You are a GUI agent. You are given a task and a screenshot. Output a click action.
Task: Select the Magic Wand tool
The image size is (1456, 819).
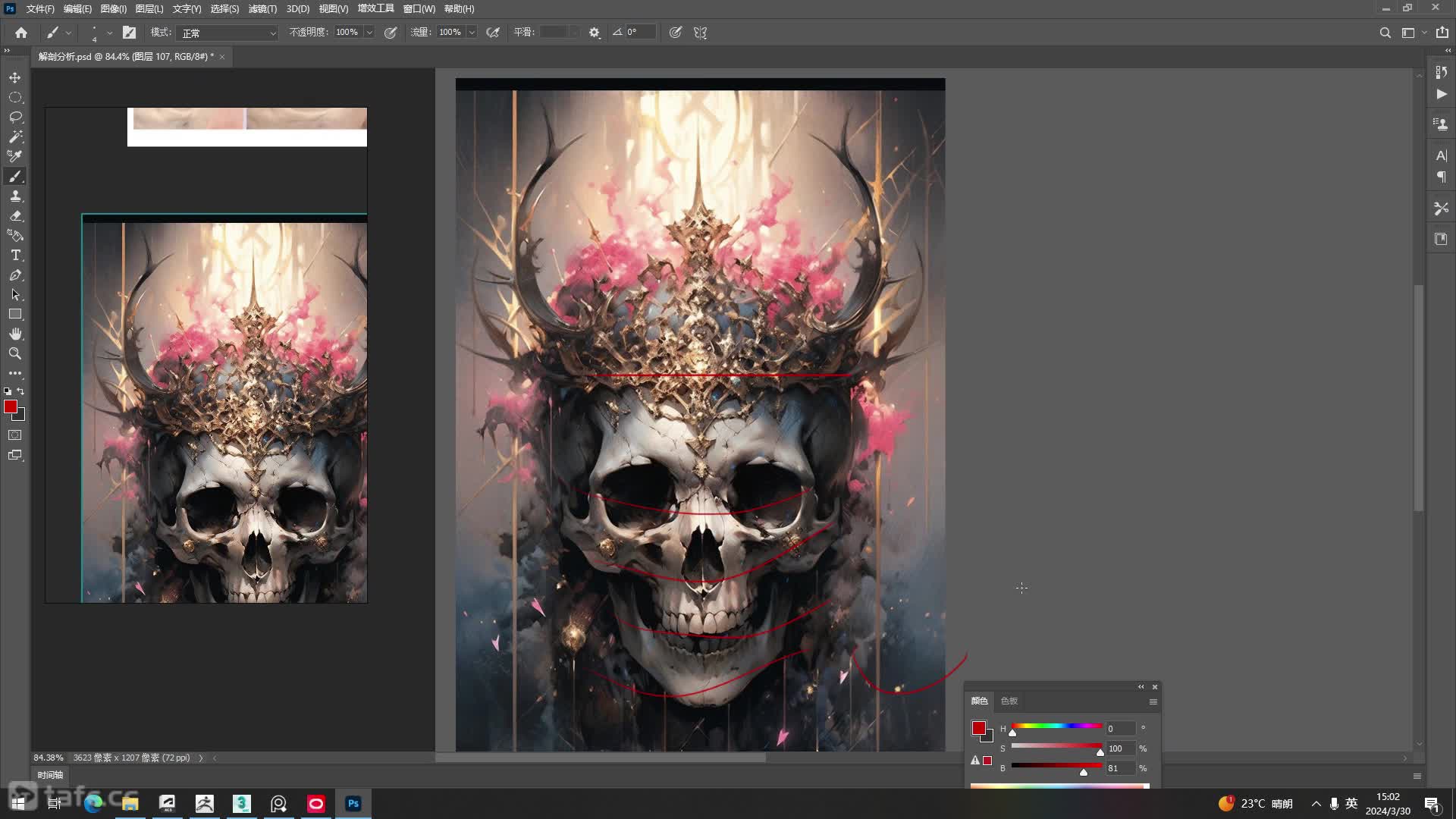15,137
